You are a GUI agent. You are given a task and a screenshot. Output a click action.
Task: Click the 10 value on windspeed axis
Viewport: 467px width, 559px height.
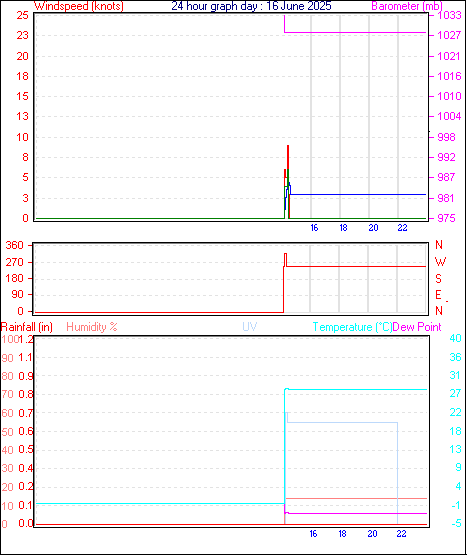point(22,137)
